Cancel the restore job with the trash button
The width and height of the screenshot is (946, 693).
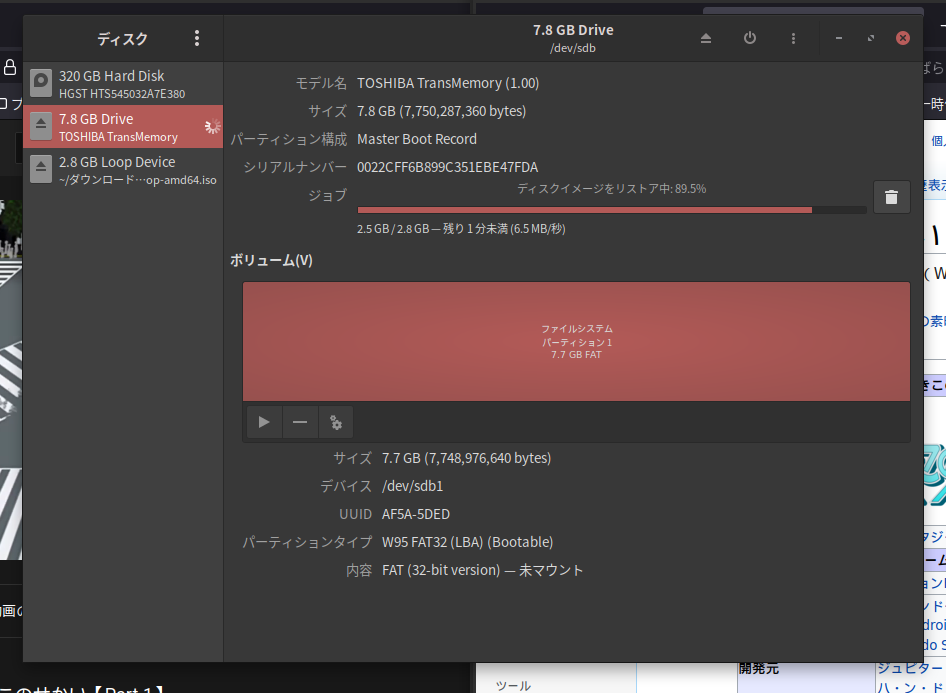pos(892,197)
